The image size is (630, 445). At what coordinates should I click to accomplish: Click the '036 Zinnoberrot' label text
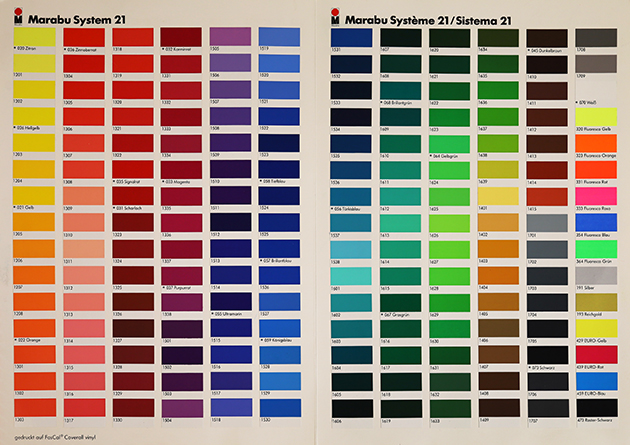(x=82, y=50)
